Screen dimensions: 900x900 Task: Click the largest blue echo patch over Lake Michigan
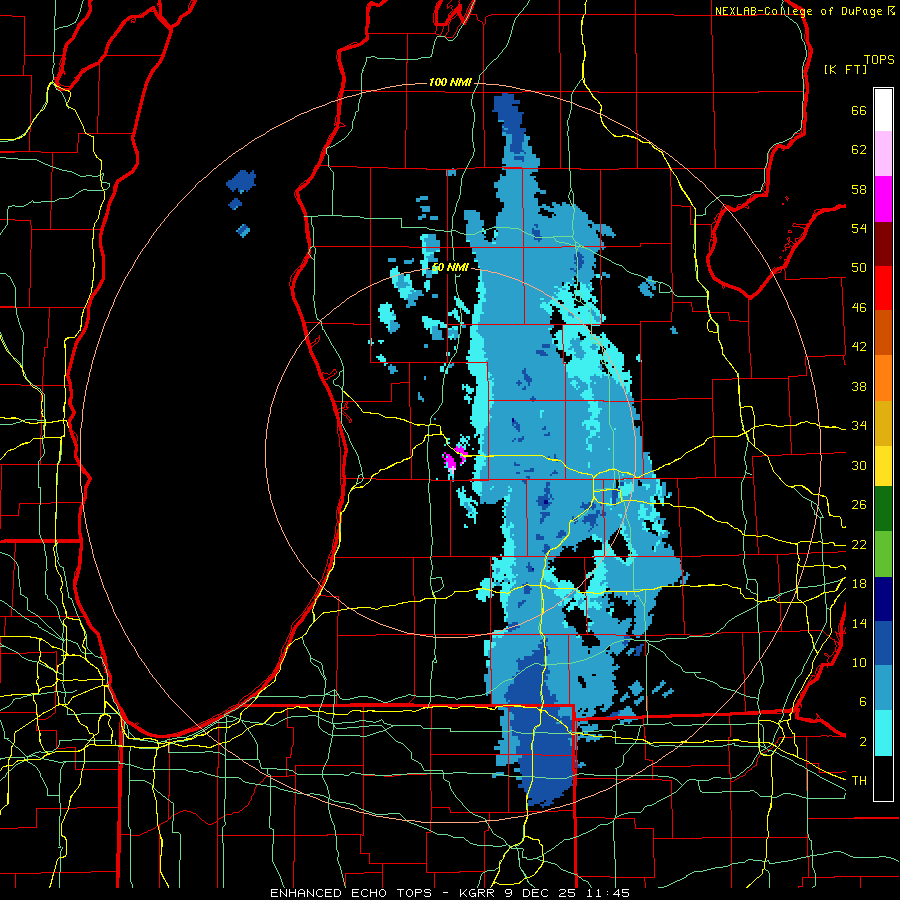pos(242,181)
